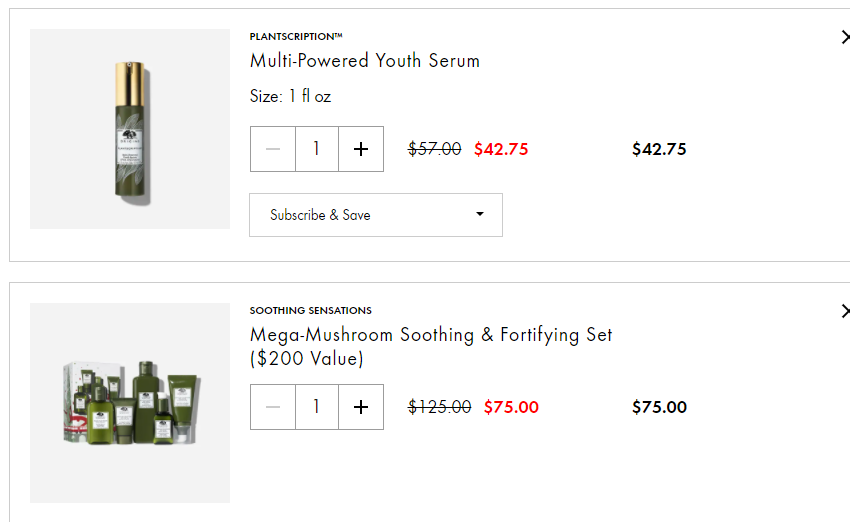
Task: Decrease the Youth Serum quantity with minus
Action: pyautogui.click(x=273, y=149)
